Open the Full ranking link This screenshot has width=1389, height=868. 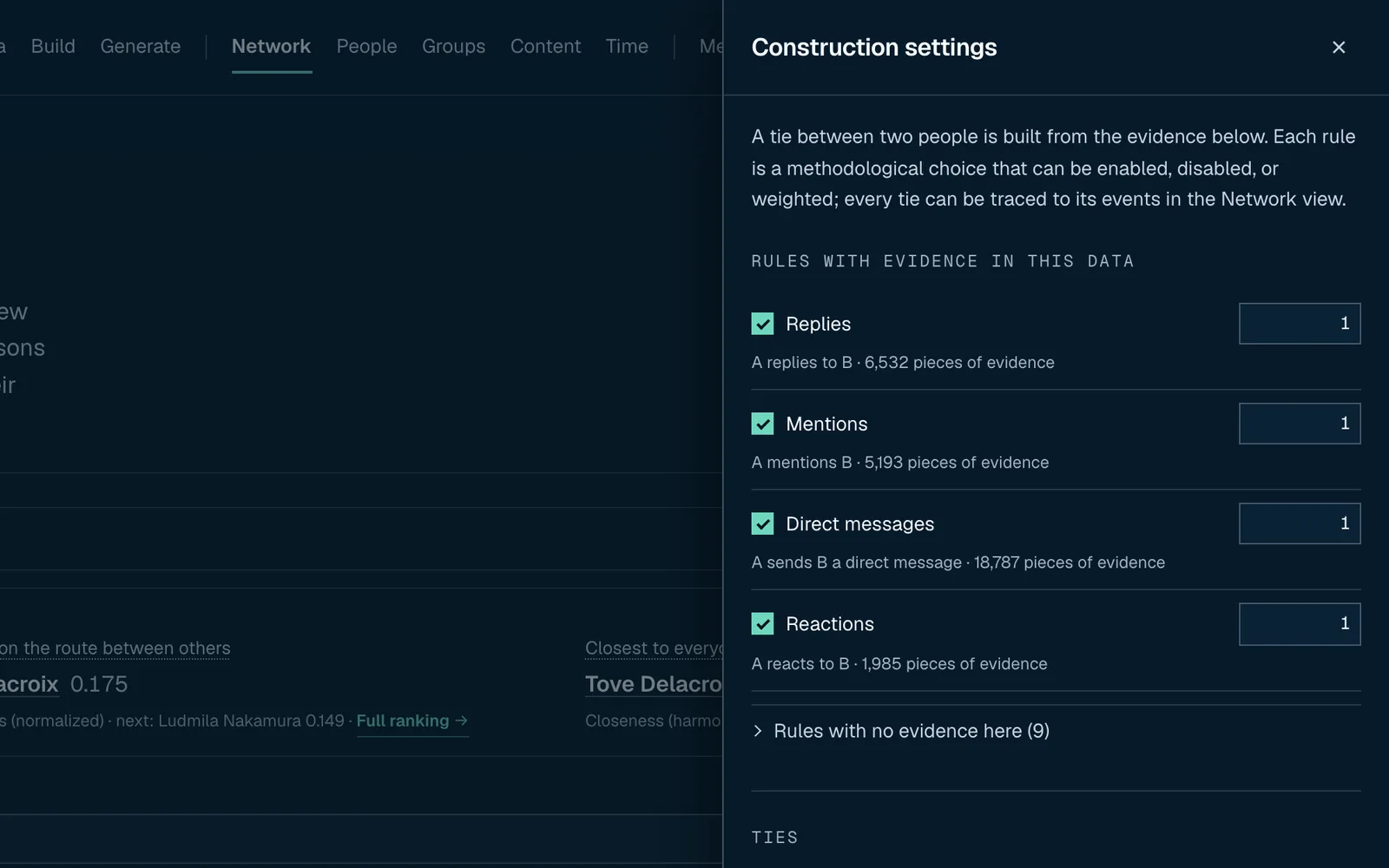click(412, 721)
